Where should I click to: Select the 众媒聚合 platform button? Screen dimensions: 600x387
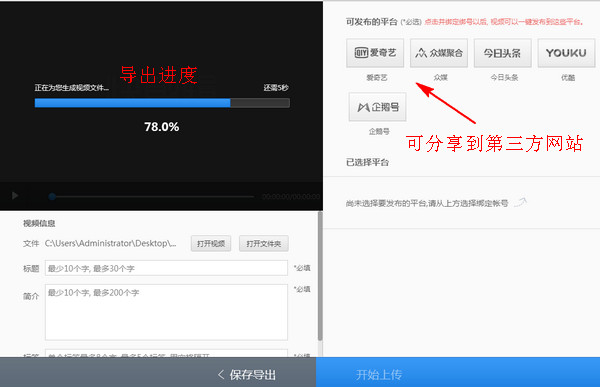coord(439,53)
